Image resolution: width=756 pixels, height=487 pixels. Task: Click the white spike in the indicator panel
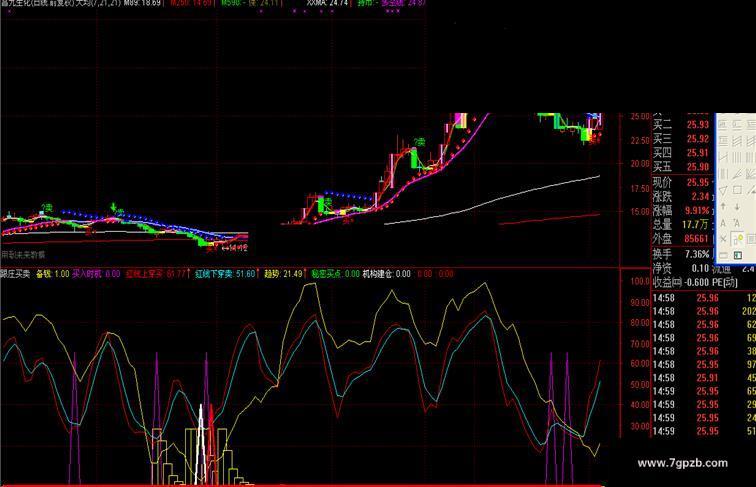202,444
